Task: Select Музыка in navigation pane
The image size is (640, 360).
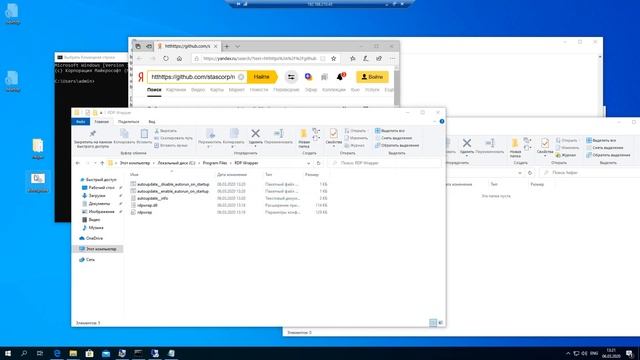Action: (96, 228)
